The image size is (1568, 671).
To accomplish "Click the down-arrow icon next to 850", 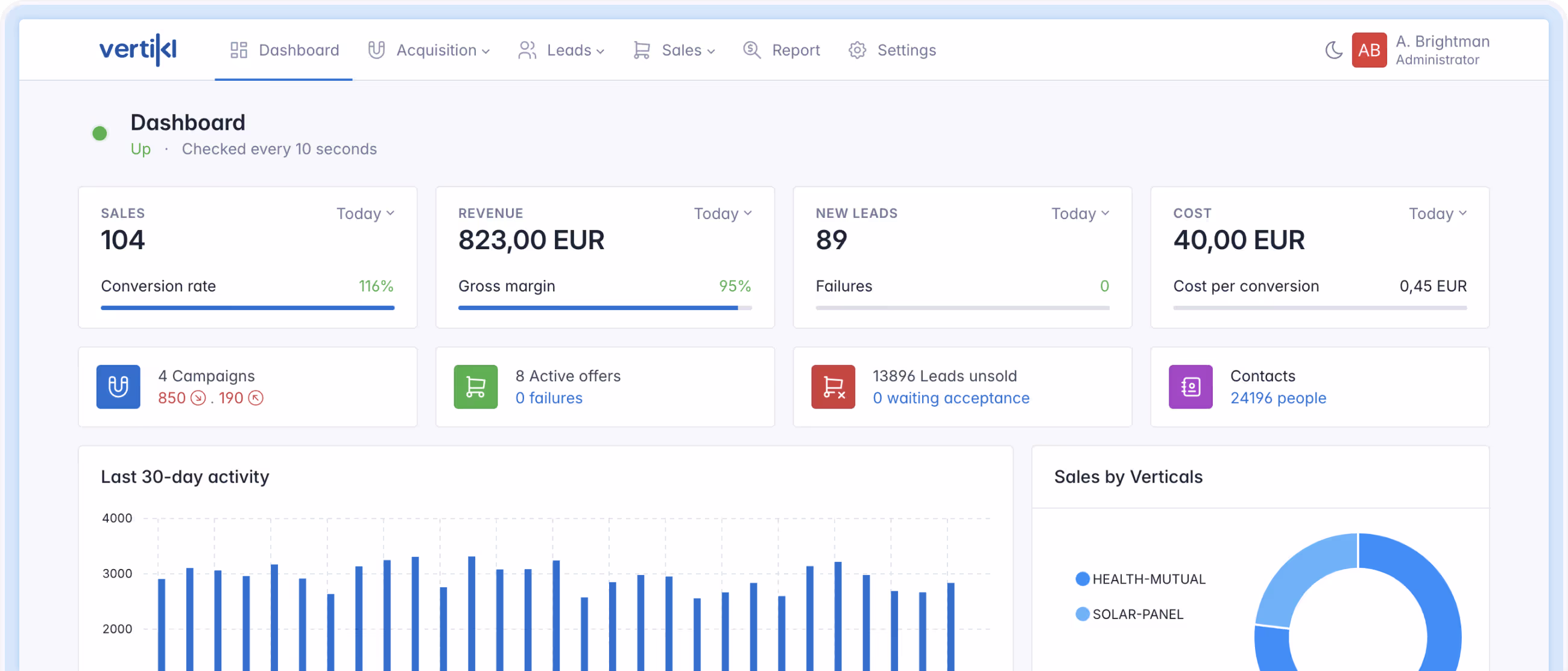I will pos(198,398).
